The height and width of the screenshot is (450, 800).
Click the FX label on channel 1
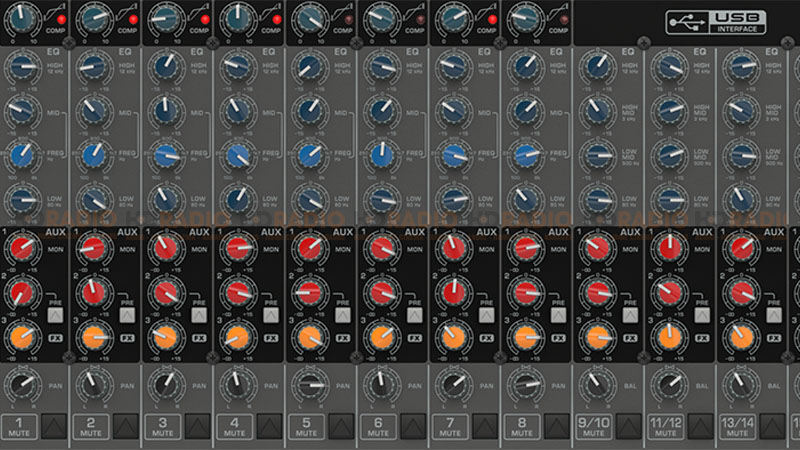55,338
